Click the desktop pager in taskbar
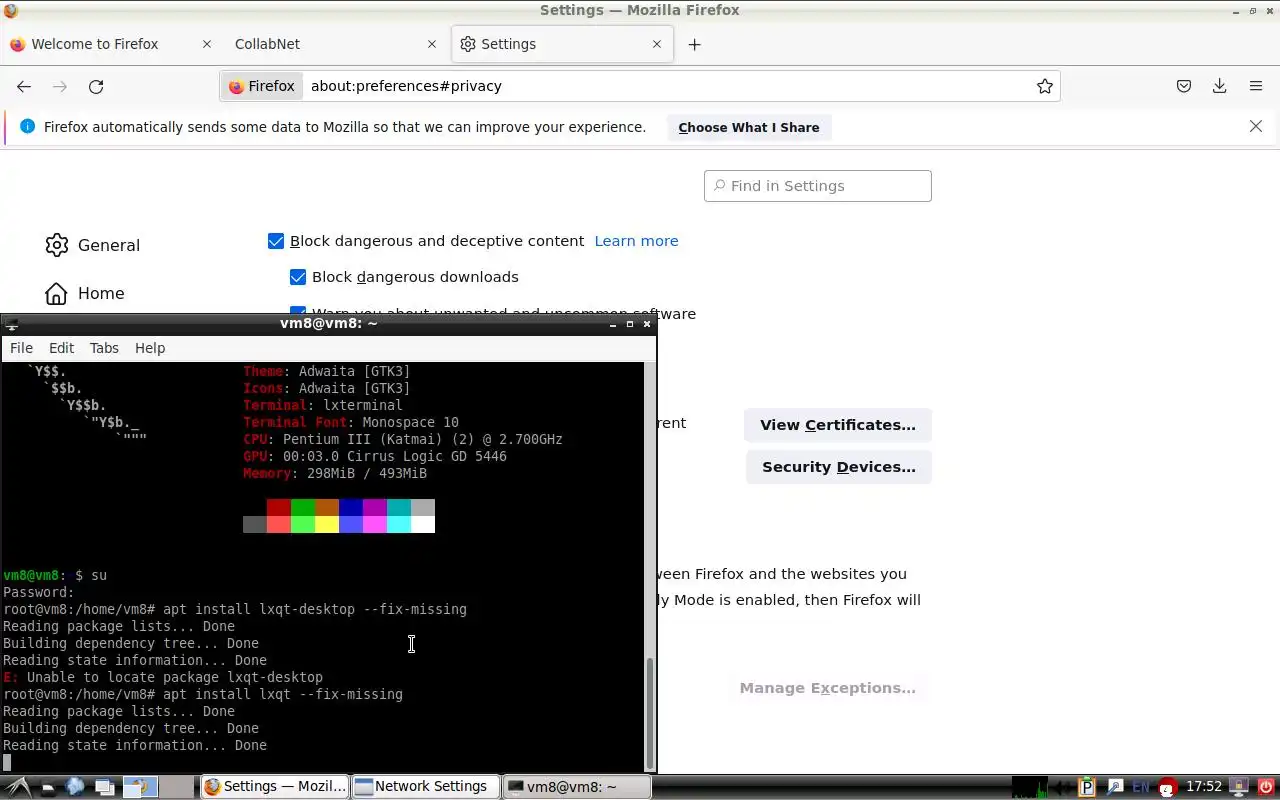The width and height of the screenshot is (1280, 800). tap(158, 787)
